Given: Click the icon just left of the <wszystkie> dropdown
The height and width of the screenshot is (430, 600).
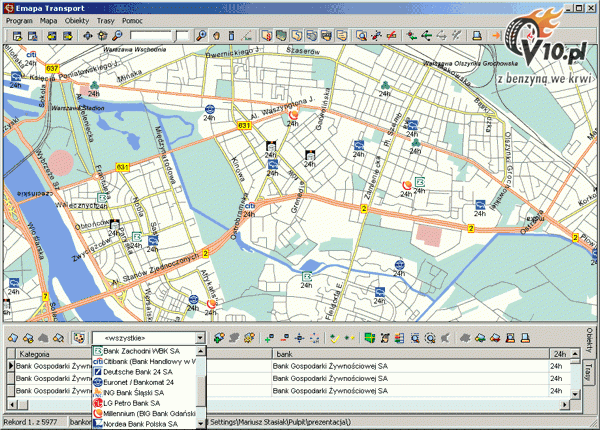Looking at the screenshot, I should tap(79, 338).
